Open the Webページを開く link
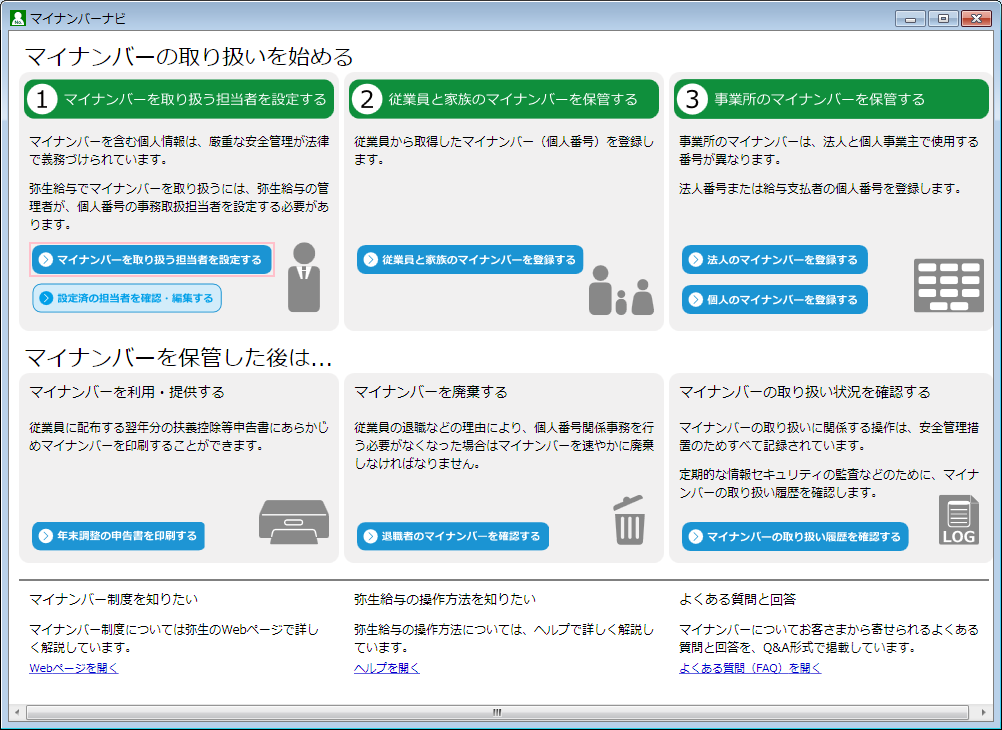The image size is (1002, 730). 74,668
